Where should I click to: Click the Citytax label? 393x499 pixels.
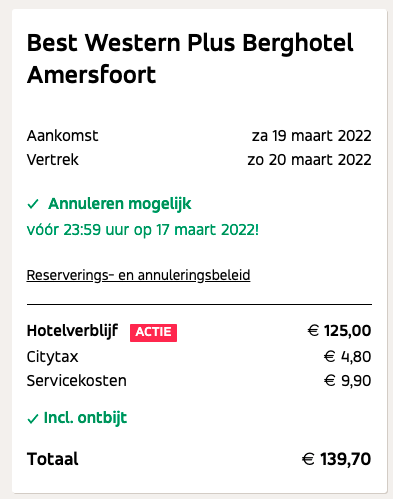(52, 357)
